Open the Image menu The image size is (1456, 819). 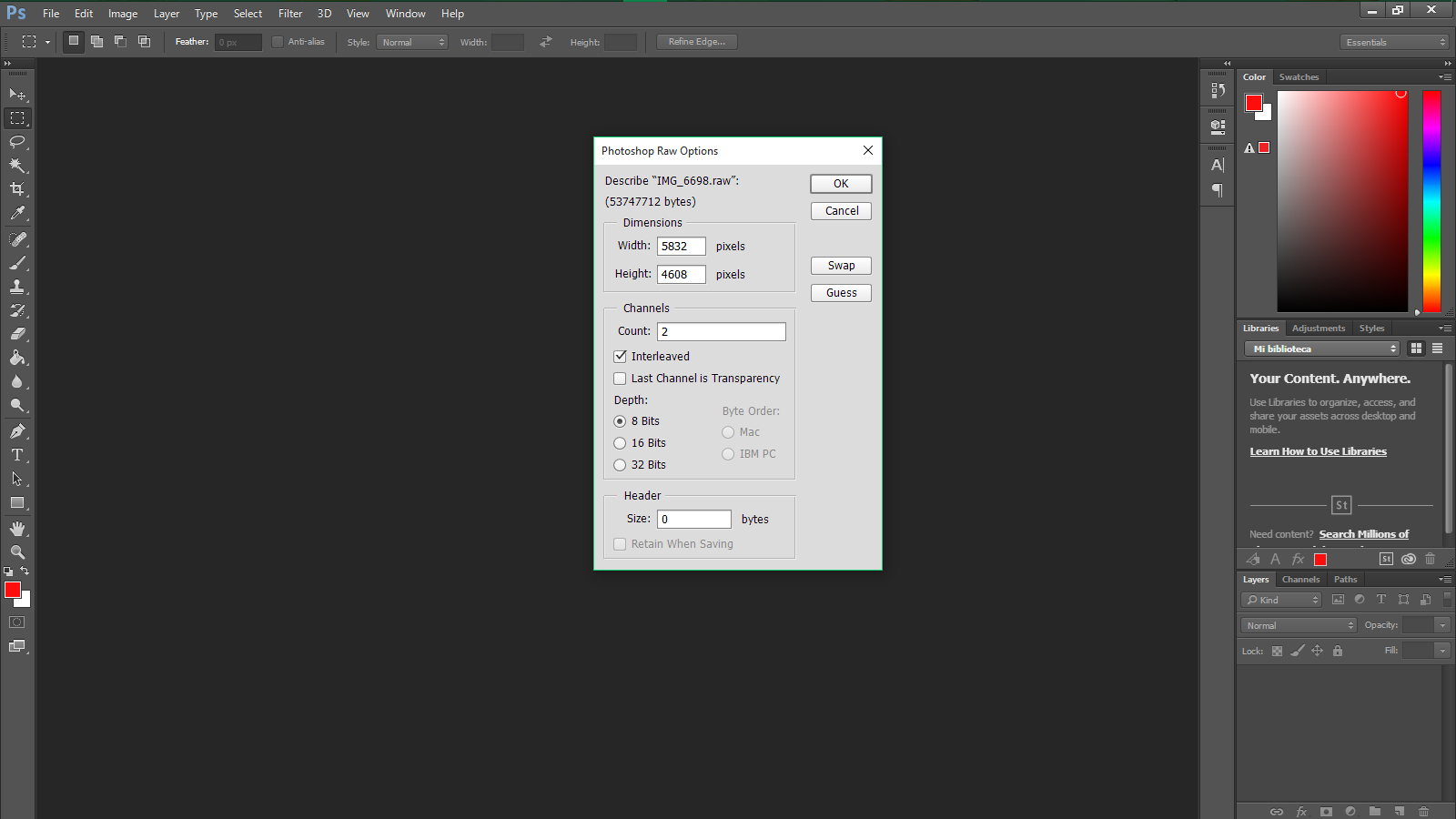tap(123, 14)
